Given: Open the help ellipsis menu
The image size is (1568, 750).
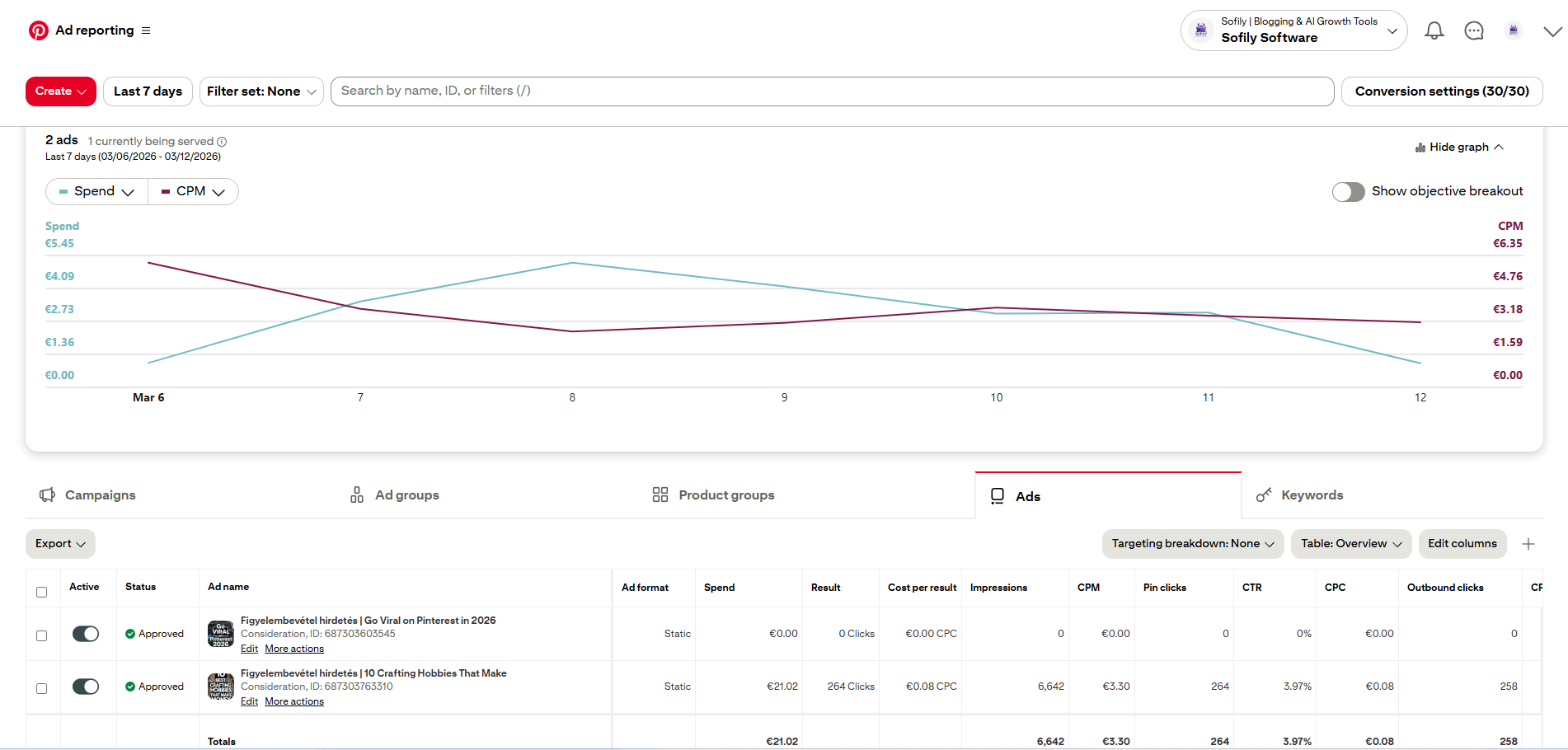Looking at the screenshot, I should tap(1474, 30).
